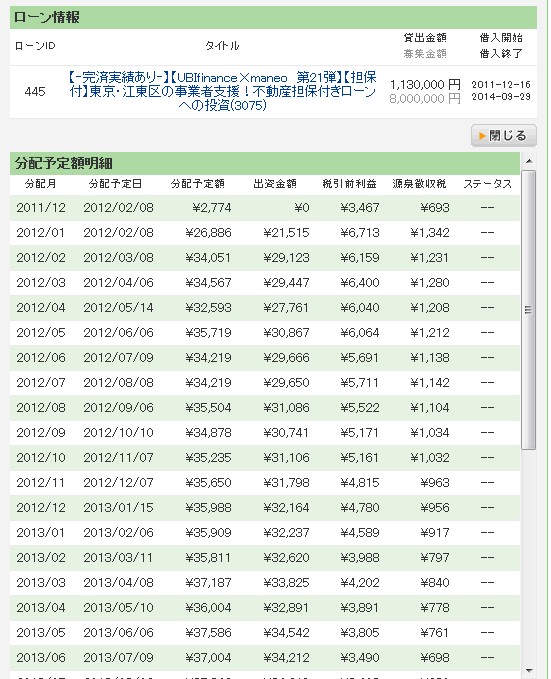Screen dimensions: 551x679
Task: Click the ¥21,515 investment amount
Action: click(286, 233)
